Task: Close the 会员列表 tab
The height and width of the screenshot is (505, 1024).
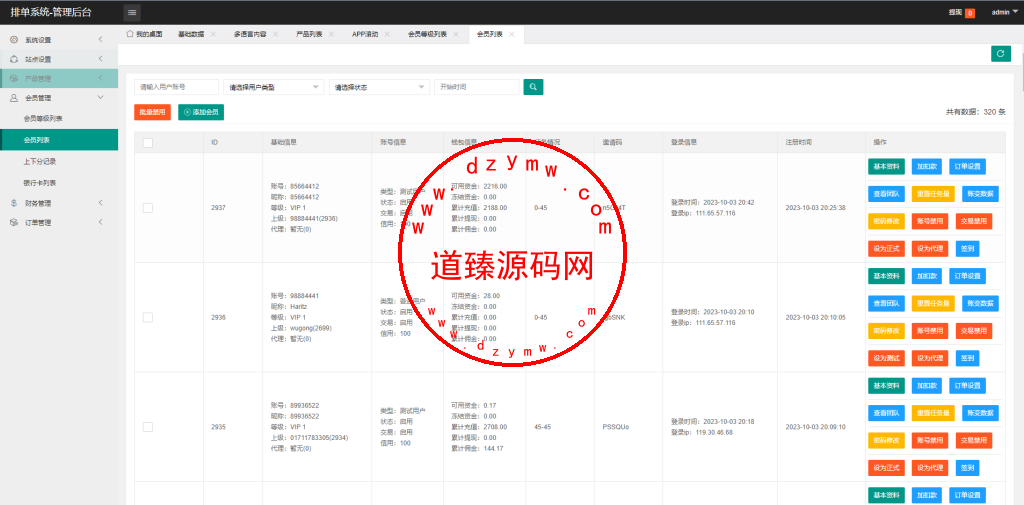Action: click(x=511, y=34)
